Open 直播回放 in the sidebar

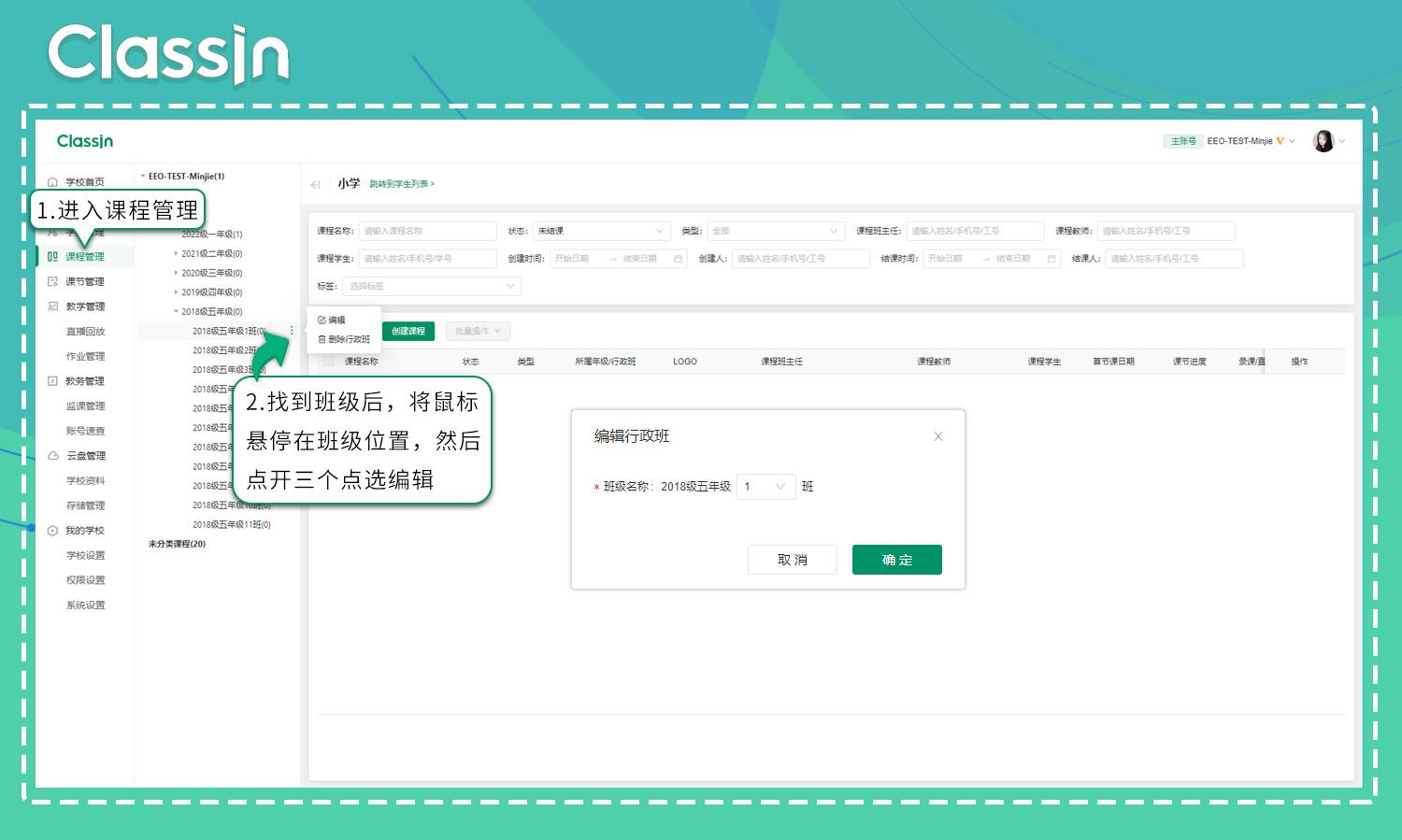point(85,332)
